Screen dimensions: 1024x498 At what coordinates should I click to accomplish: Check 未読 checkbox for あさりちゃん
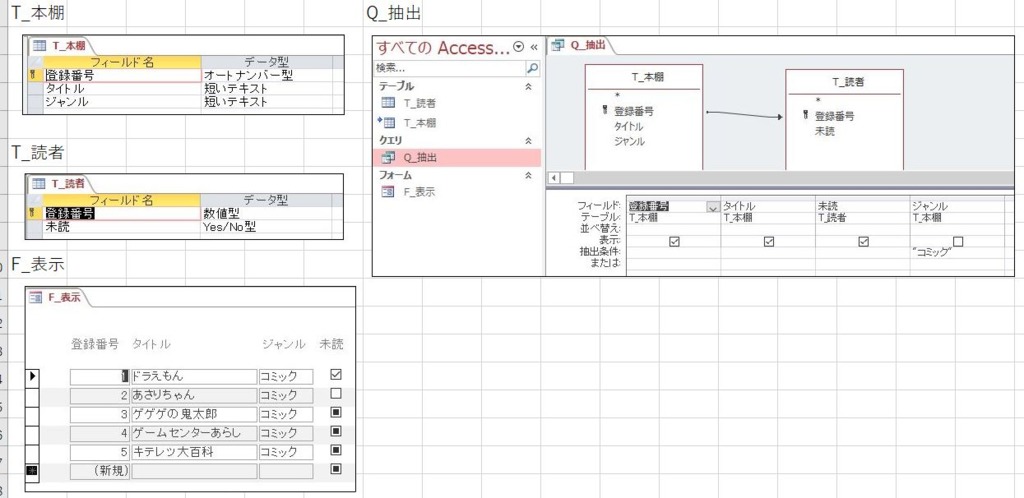pos(335,394)
